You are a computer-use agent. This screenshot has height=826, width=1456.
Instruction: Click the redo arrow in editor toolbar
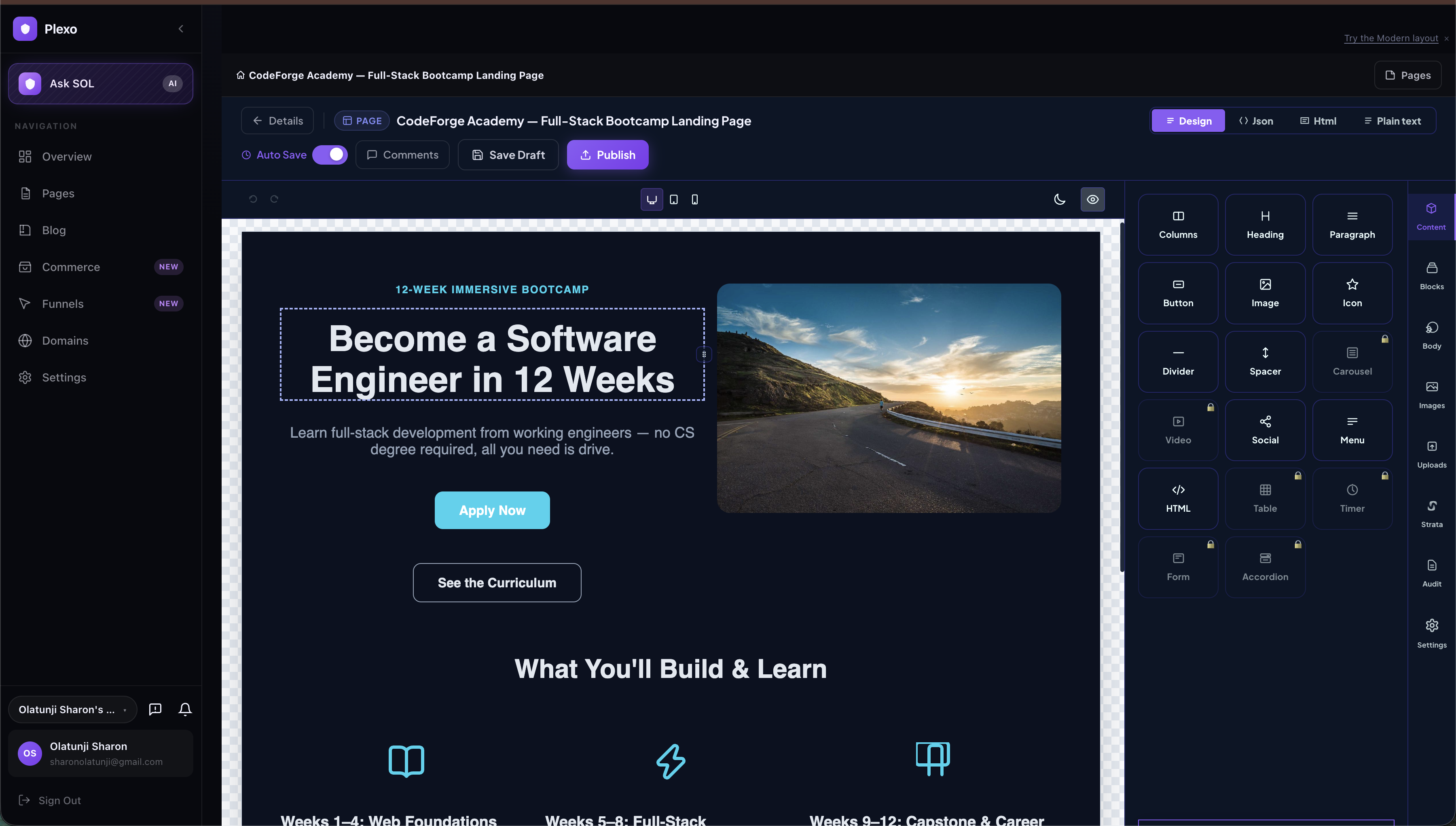pos(274,199)
